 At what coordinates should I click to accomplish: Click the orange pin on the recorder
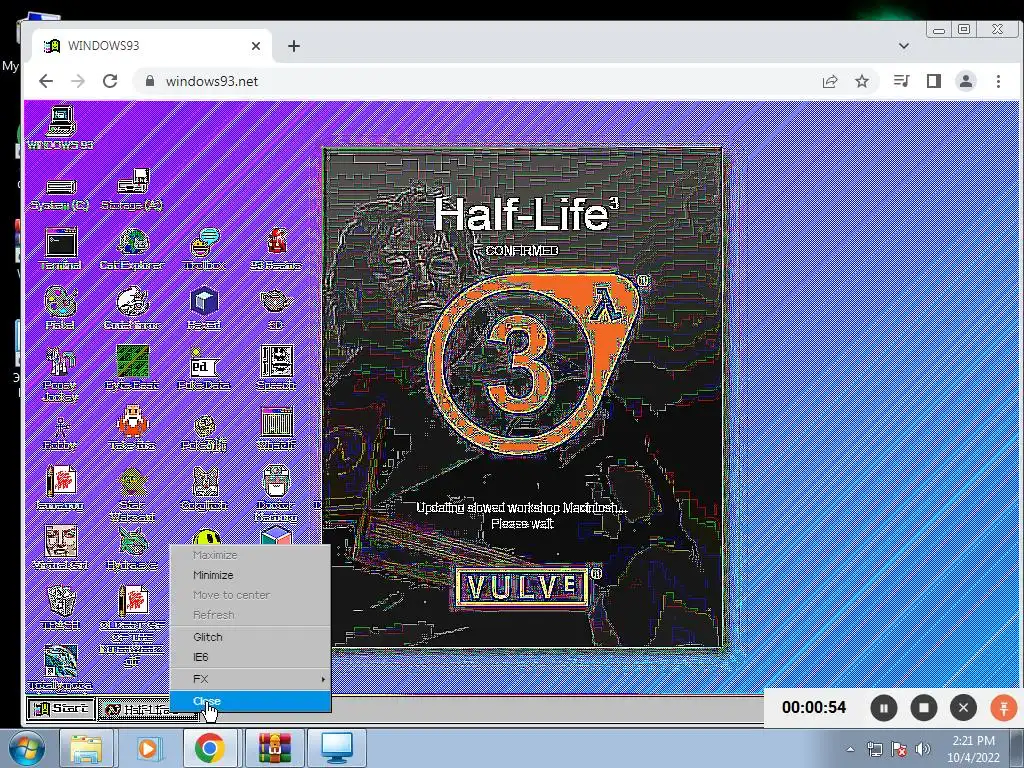pos(1004,708)
